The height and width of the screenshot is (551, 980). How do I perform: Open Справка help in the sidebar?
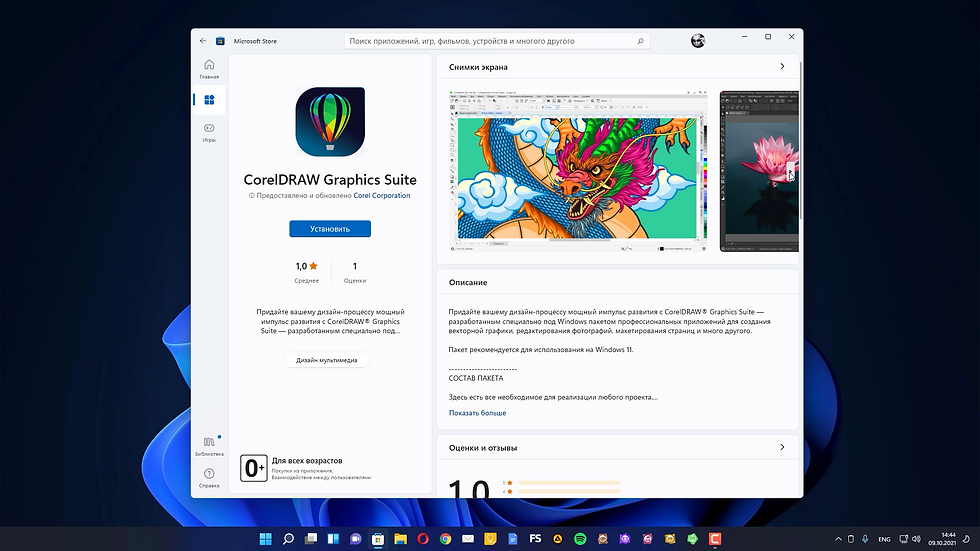[x=209, y=478]
